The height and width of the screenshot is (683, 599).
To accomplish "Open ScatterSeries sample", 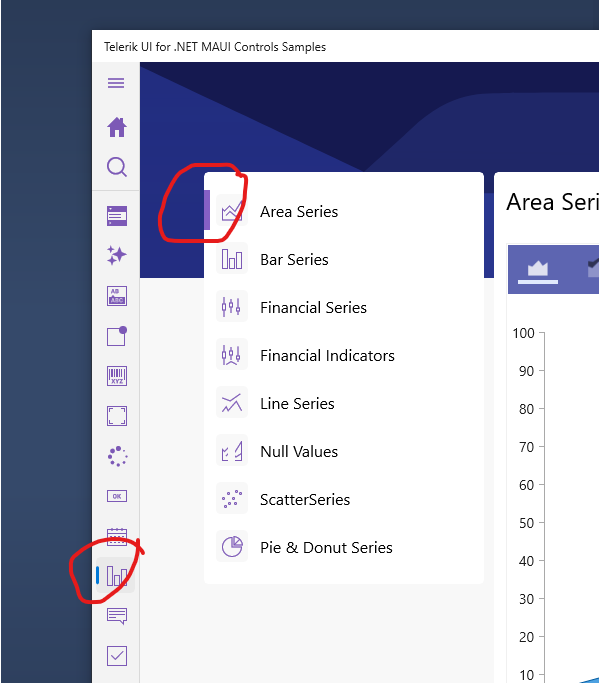I will tap(344, 500).
